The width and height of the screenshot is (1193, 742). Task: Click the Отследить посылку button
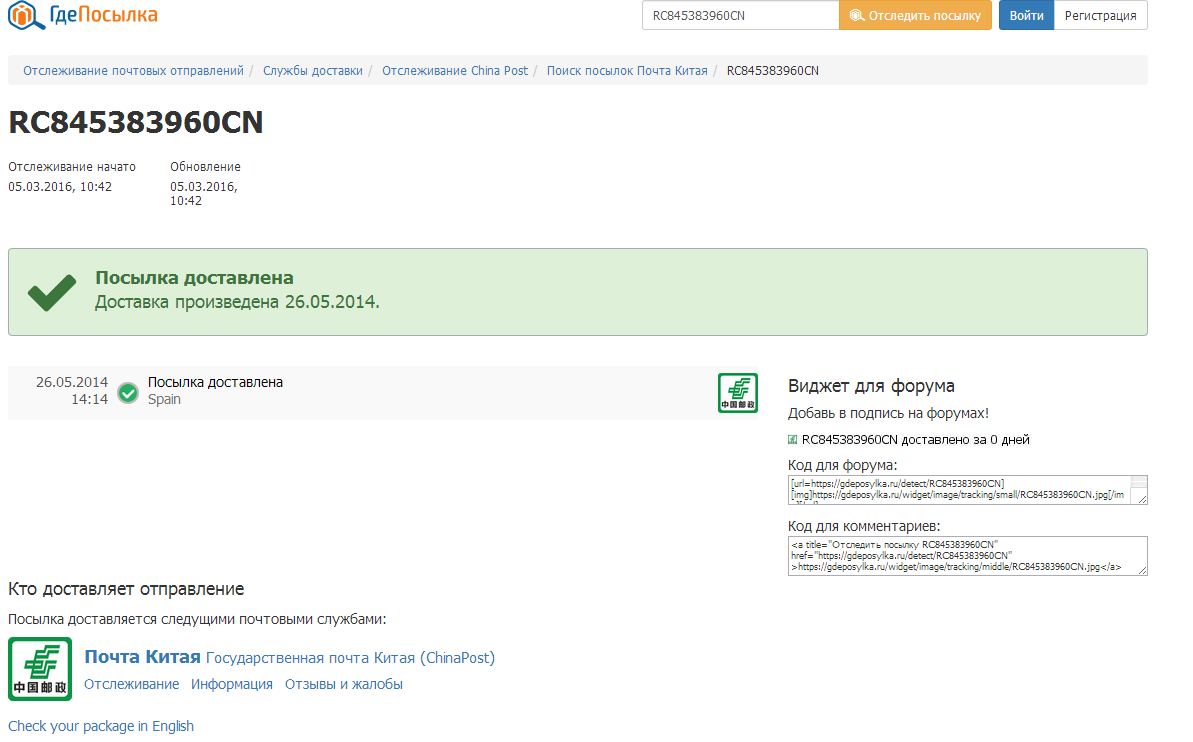915,15
